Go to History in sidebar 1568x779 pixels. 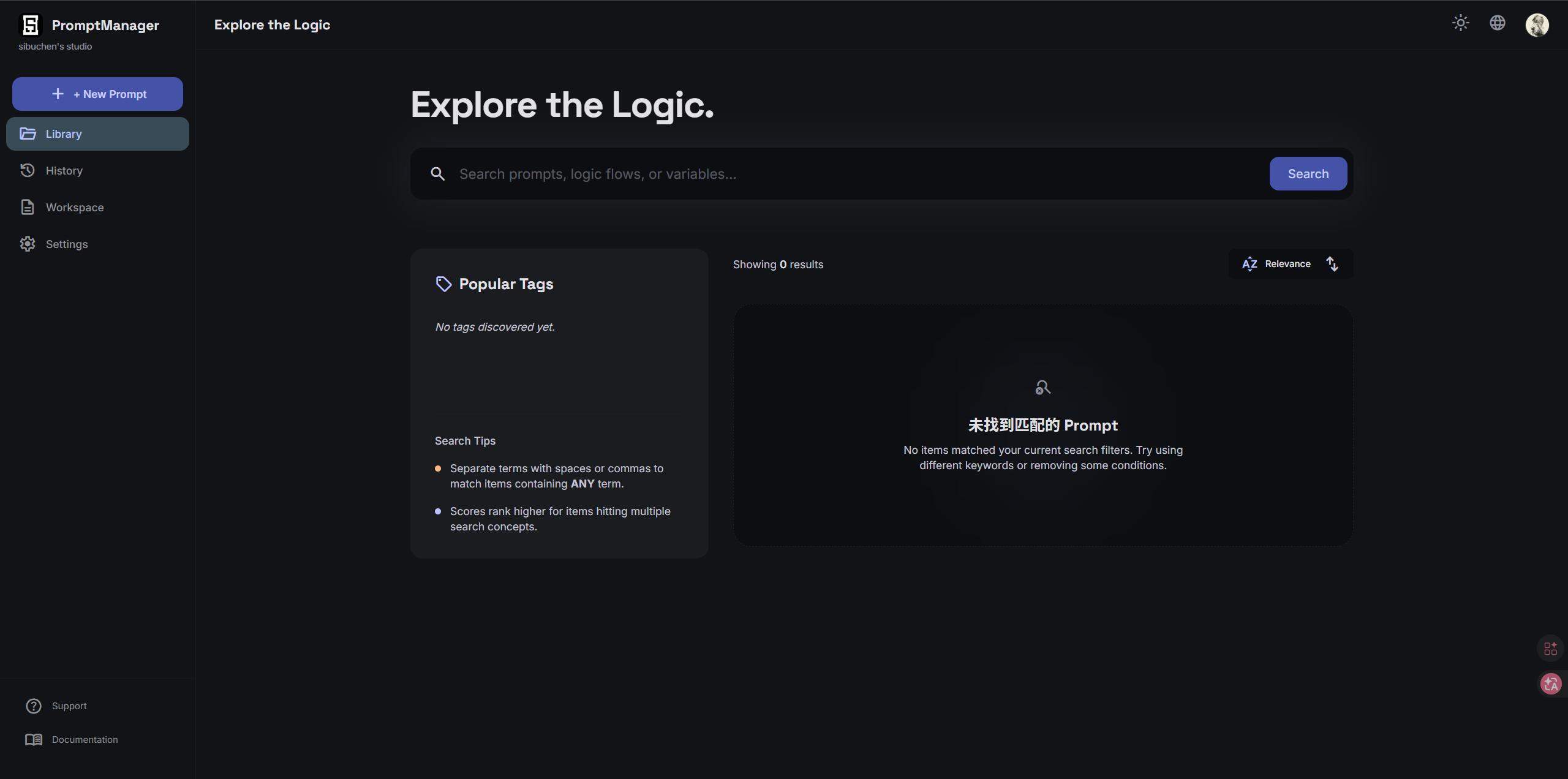coord(64,170)
